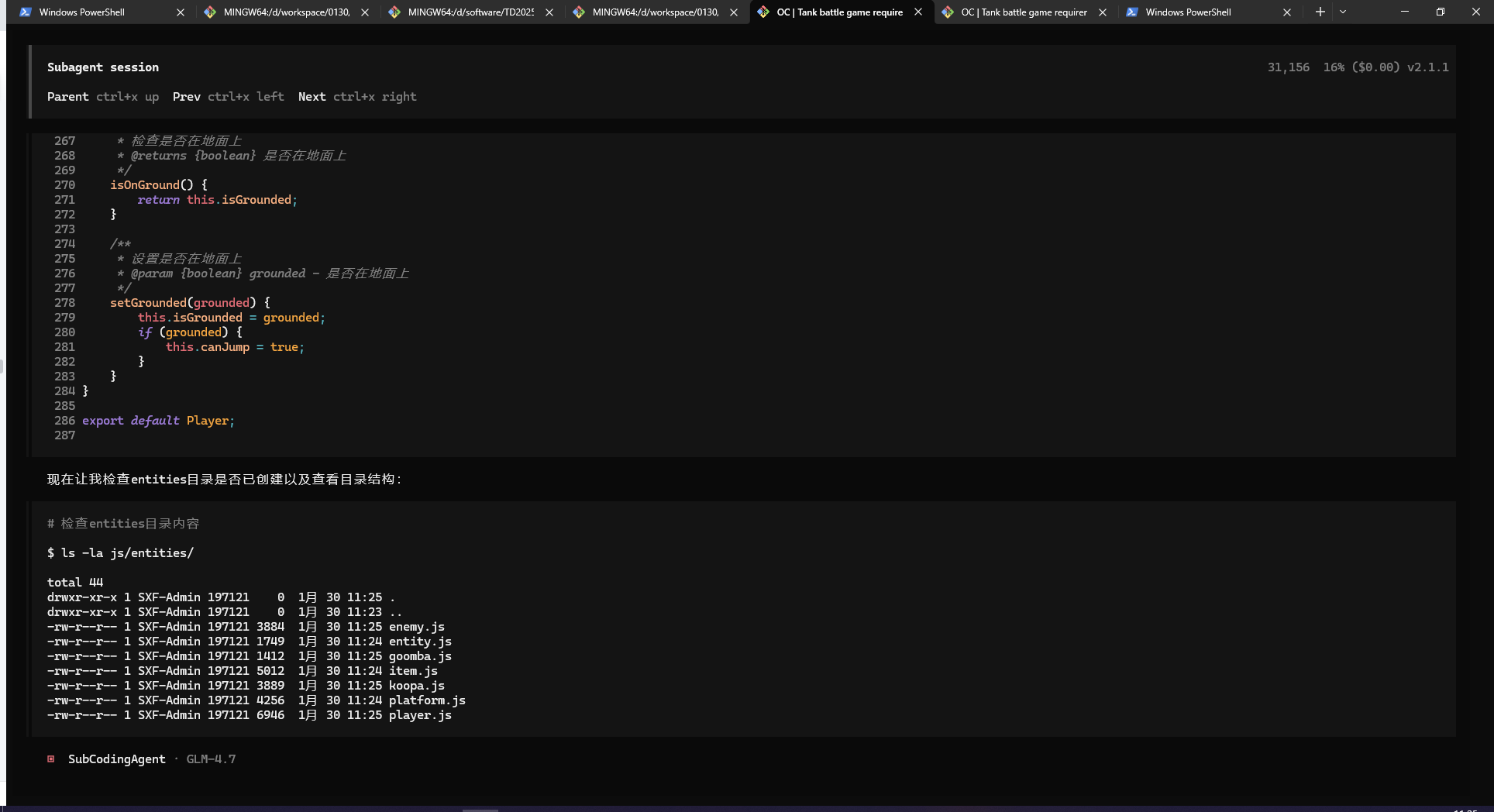This screenshot has width=1494, height=812.
Task: Select the second OC Tank battle tab
Action: [1023, 12]
